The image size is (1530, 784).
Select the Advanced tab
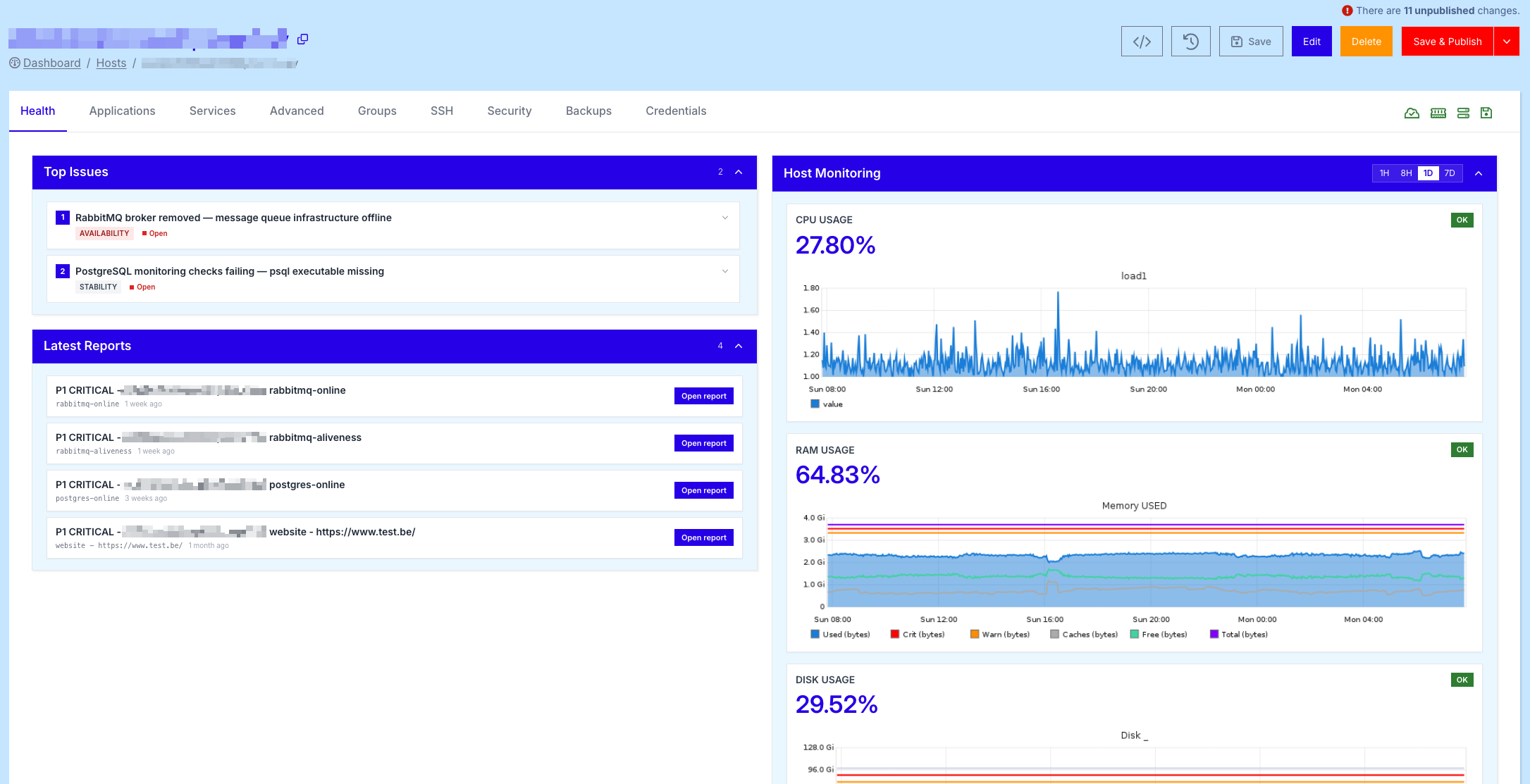(297, 111)
